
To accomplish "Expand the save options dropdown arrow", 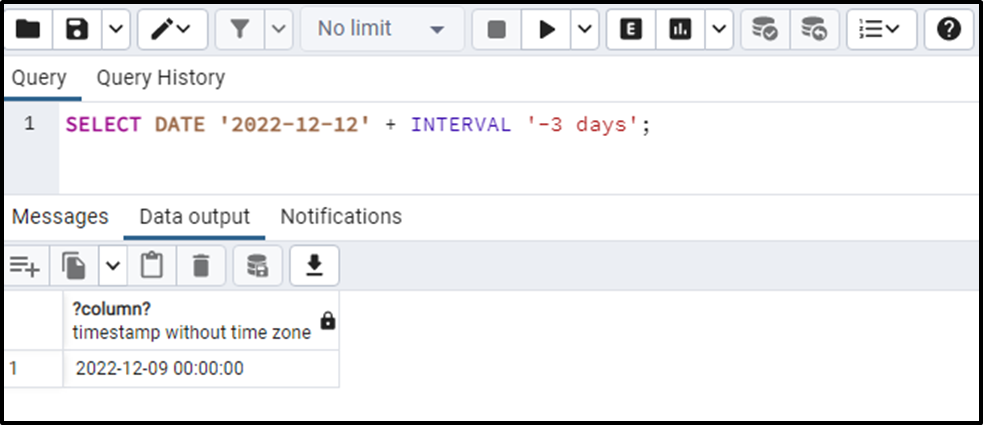I will tap(115, 29).
